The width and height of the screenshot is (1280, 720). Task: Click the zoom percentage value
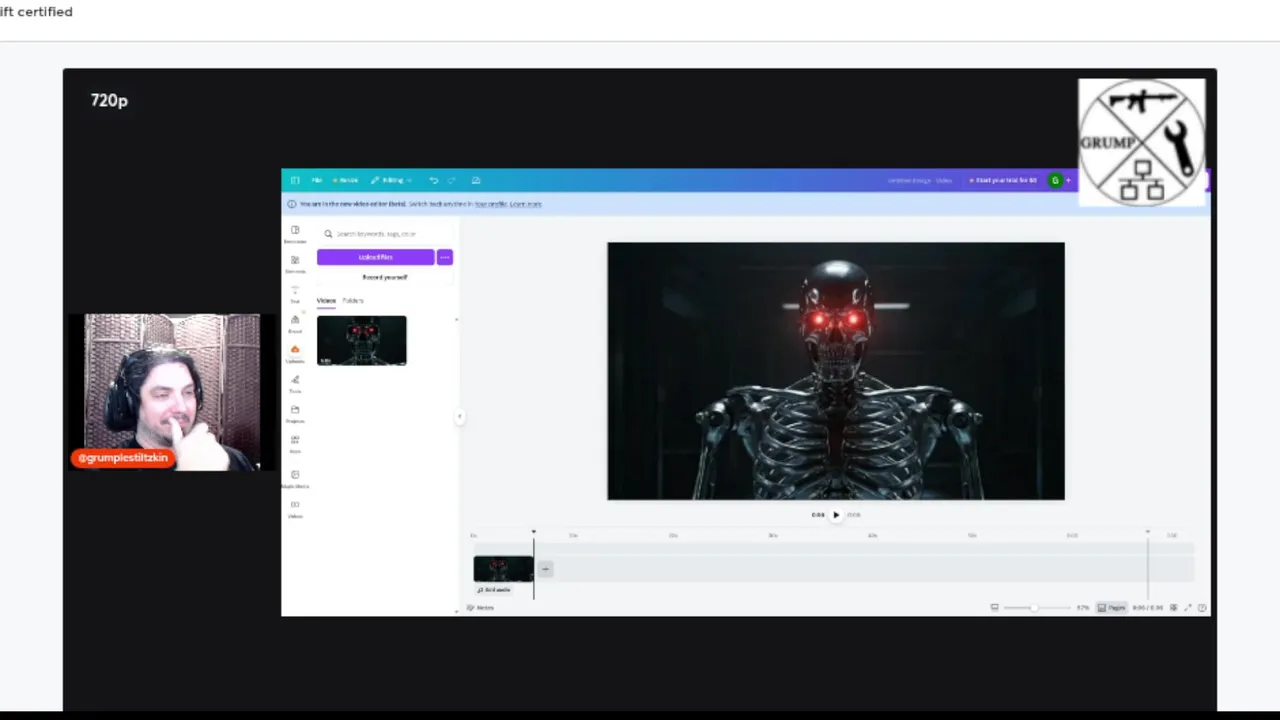click(x=1083, y=608)
